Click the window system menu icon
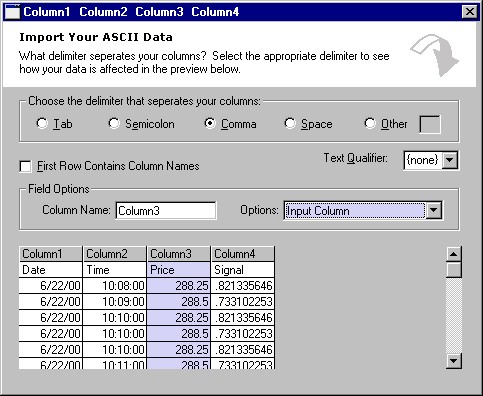Viewport: 483px width, 396px height. 13,12
